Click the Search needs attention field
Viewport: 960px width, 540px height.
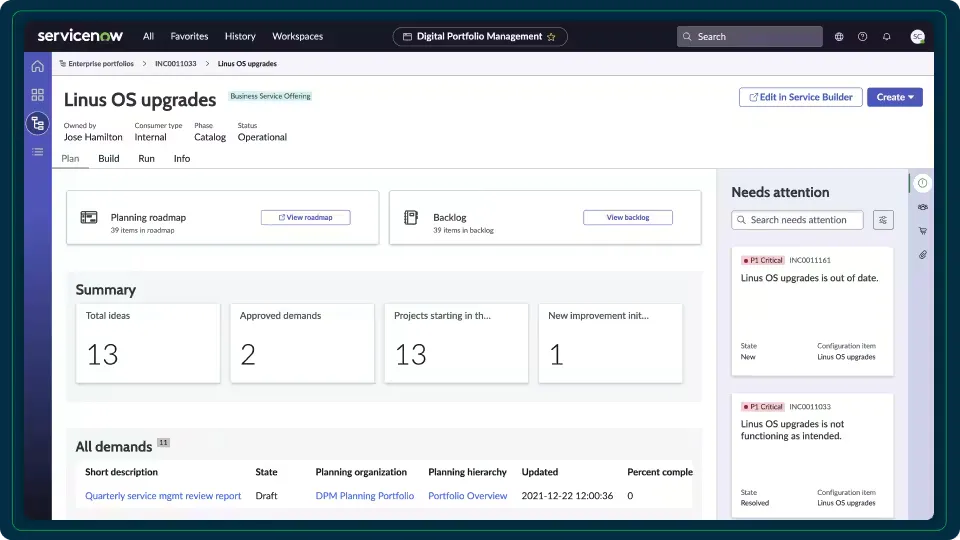797,220
